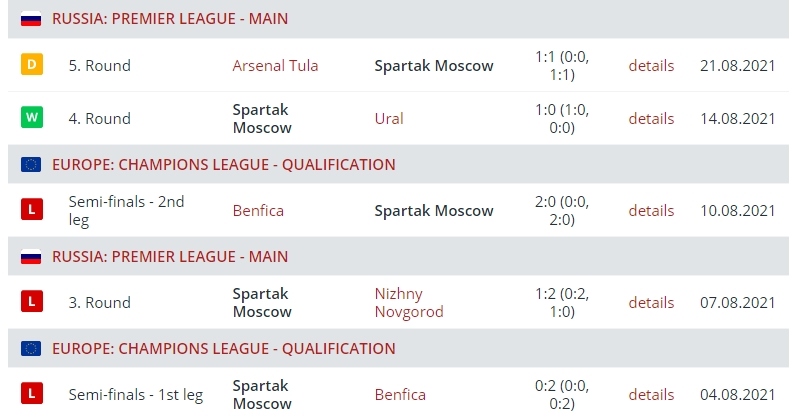Open the Arsenal Tula team page
The height and width of the screenshot is (419, 800).
[275, 66]
